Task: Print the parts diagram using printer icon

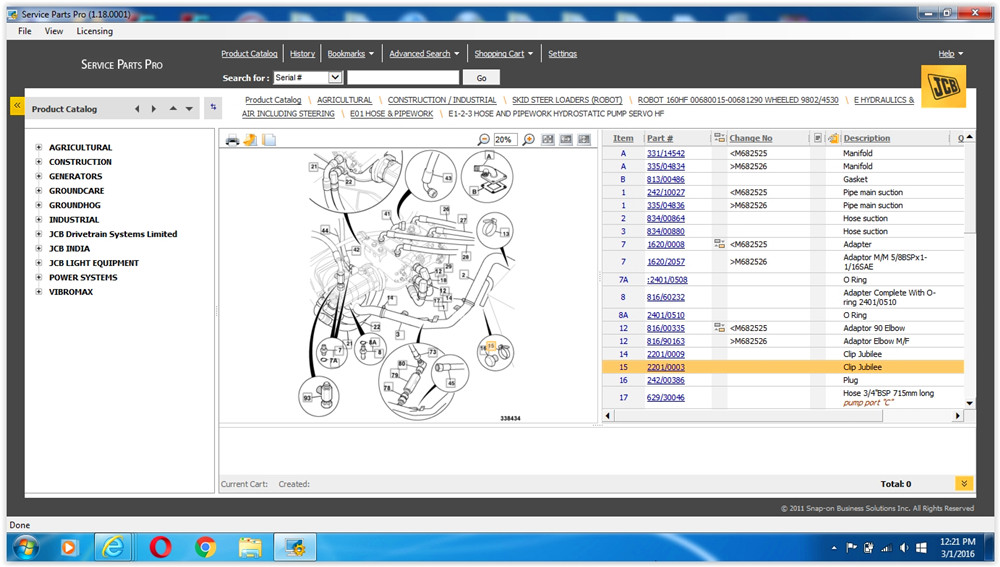Action: coord(233,140)
